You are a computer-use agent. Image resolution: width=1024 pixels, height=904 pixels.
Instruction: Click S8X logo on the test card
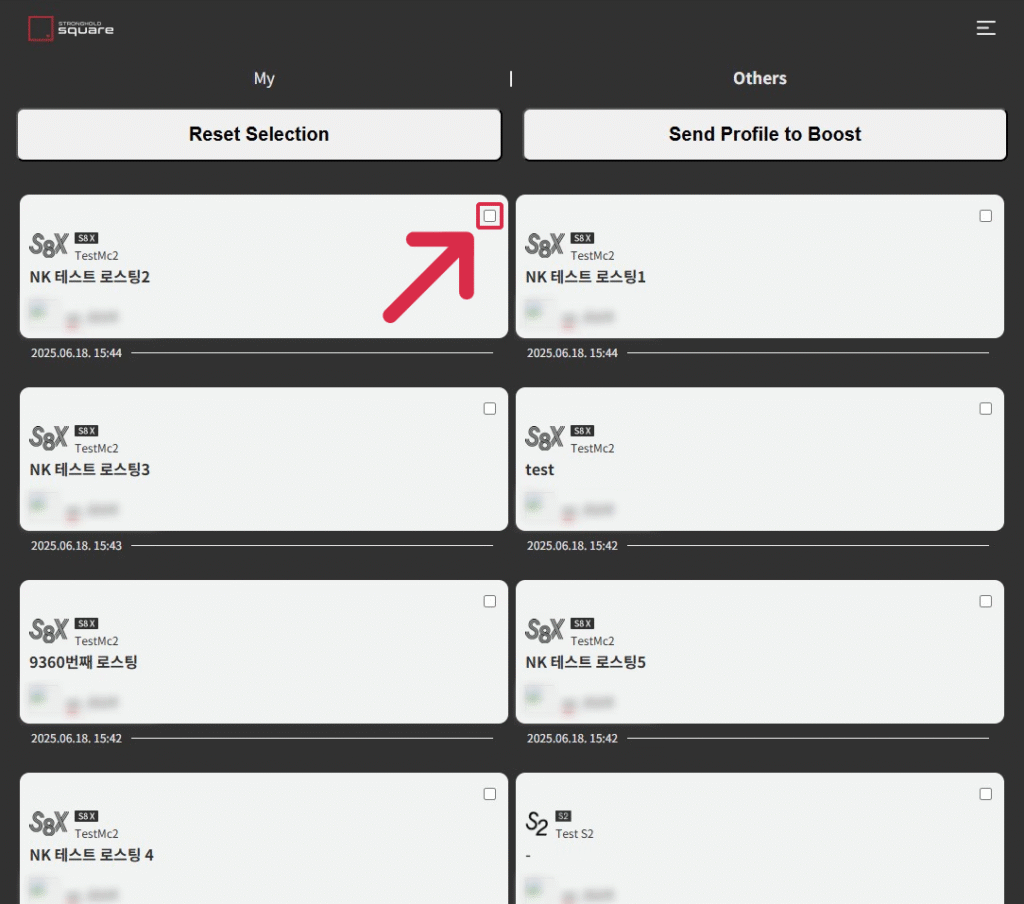coord(545,438)
